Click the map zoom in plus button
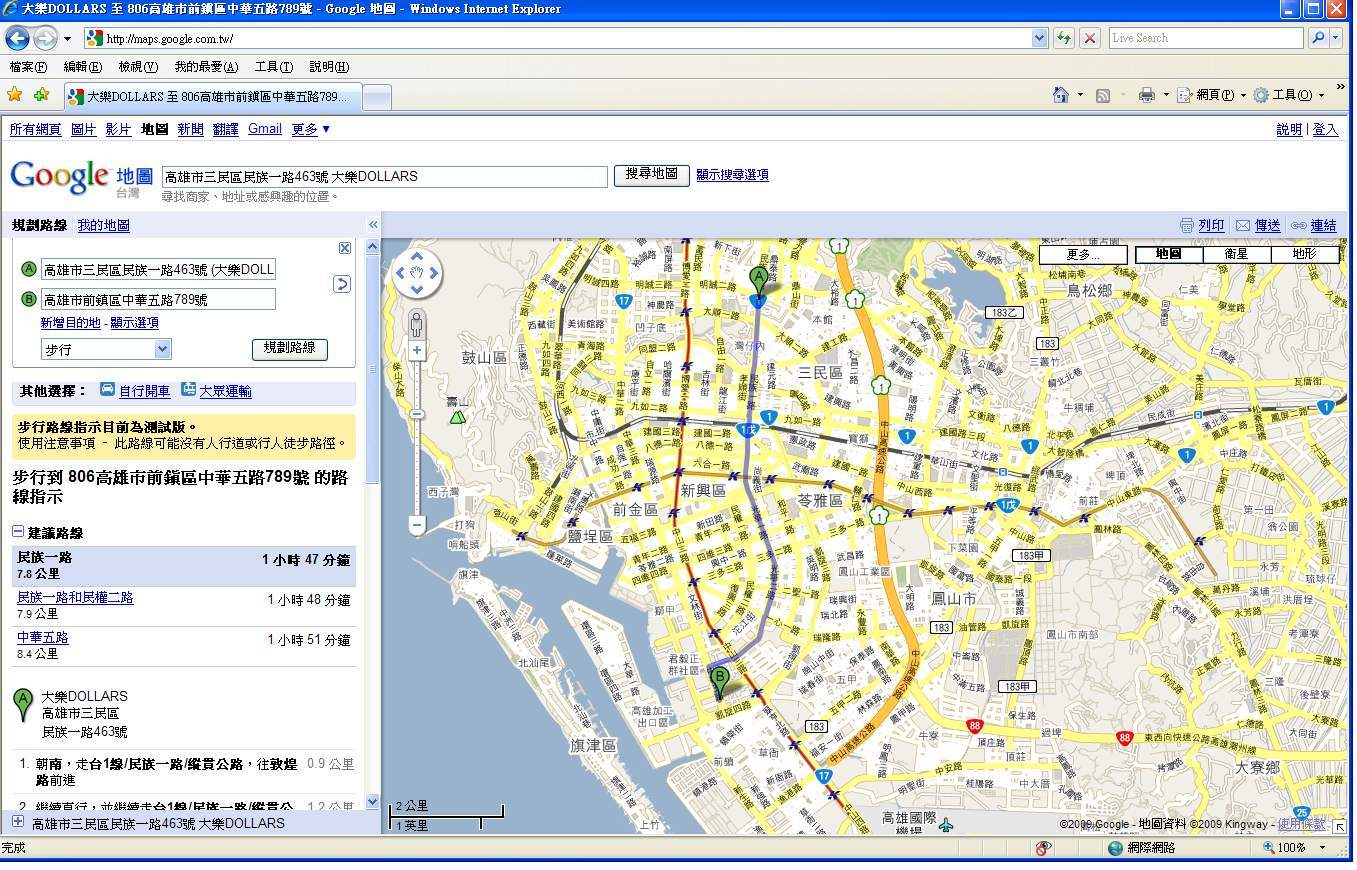Image resolution: width=1357 pixels, height=870 pixels. (417, 351)
